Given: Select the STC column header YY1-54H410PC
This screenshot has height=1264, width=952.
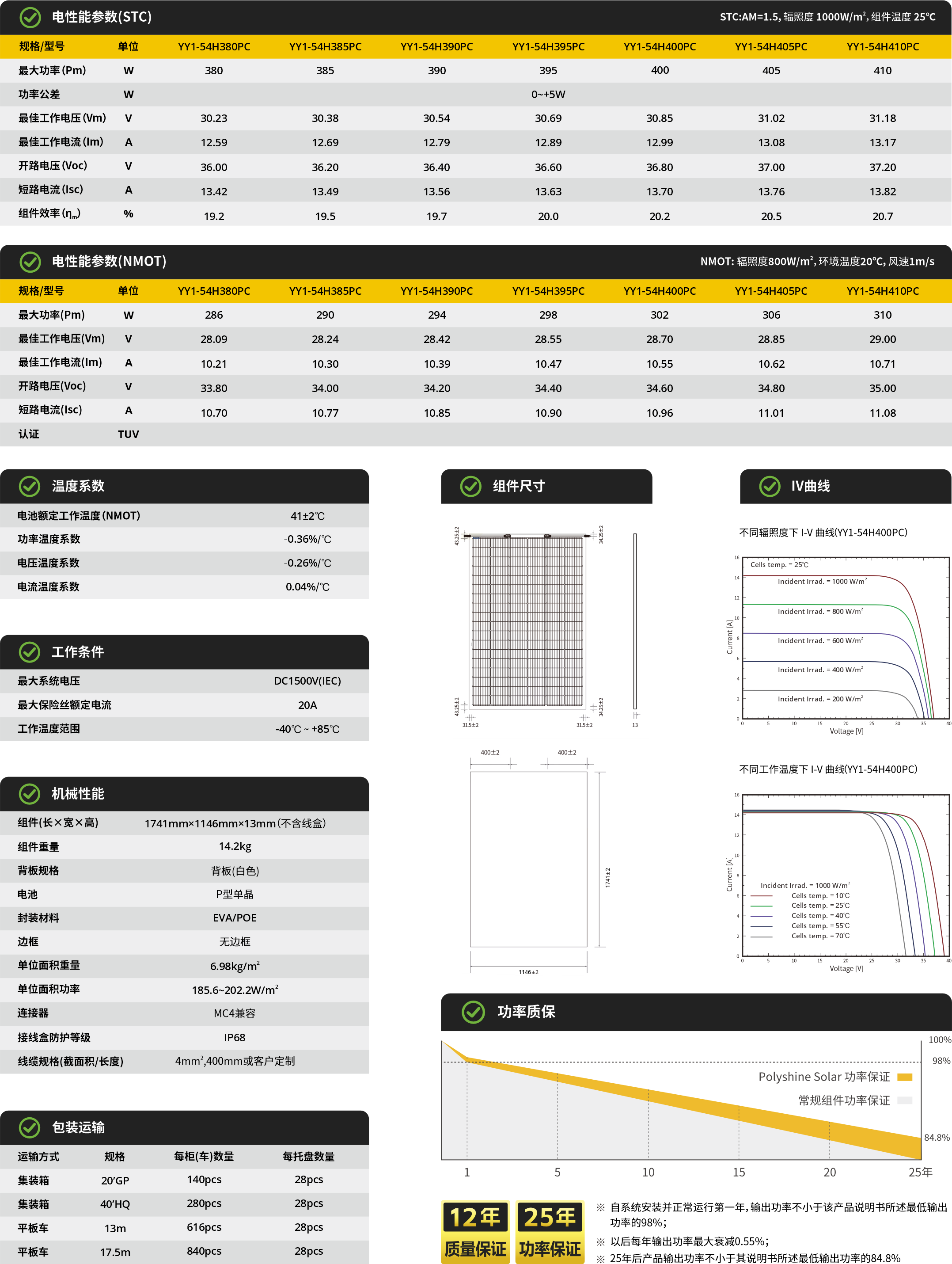Looking at the screenshot, I should click(883, 47).
